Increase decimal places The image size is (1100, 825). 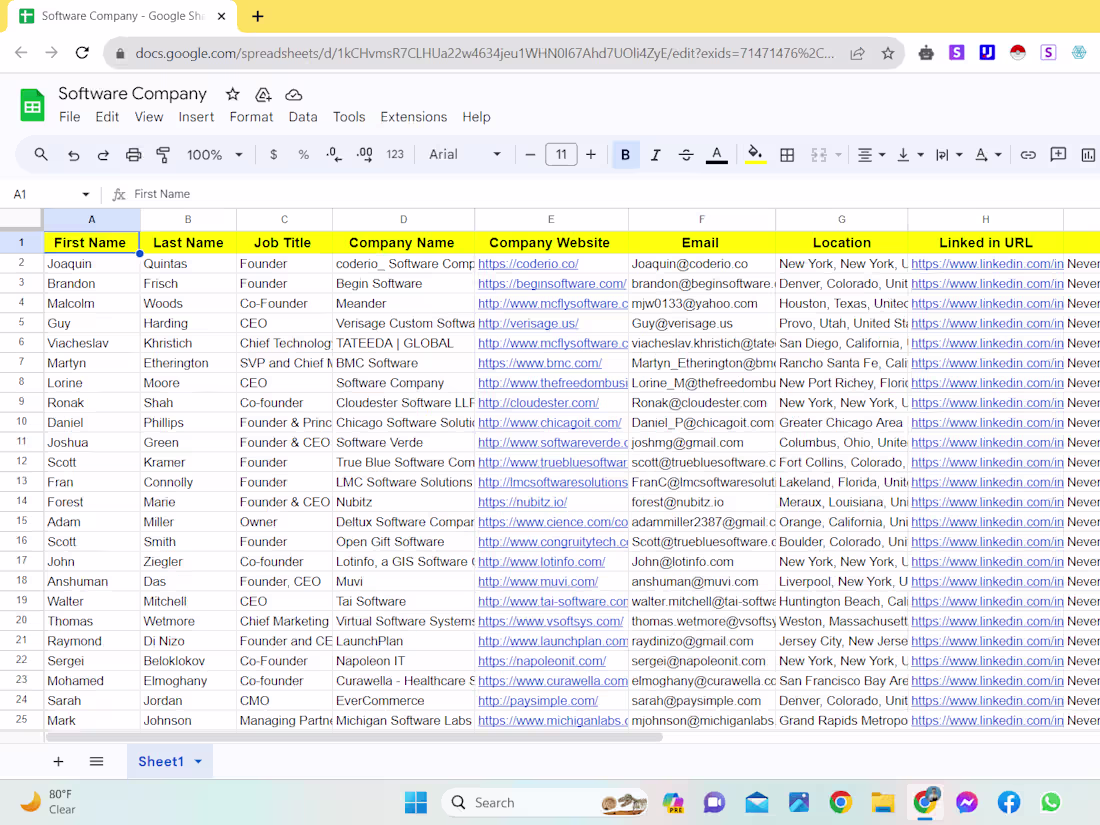click(x=365, y=154)
